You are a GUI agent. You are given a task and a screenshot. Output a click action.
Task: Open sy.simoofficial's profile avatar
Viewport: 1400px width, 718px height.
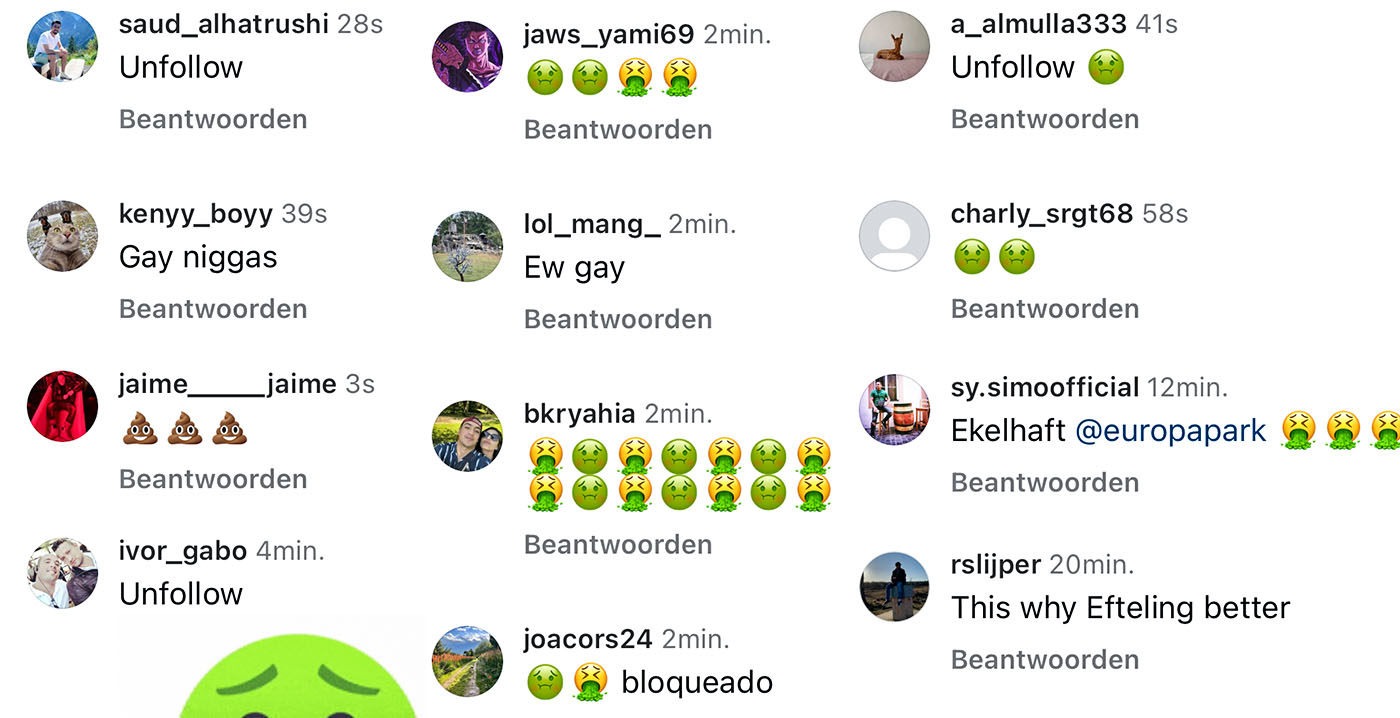(x=895, y=410)
